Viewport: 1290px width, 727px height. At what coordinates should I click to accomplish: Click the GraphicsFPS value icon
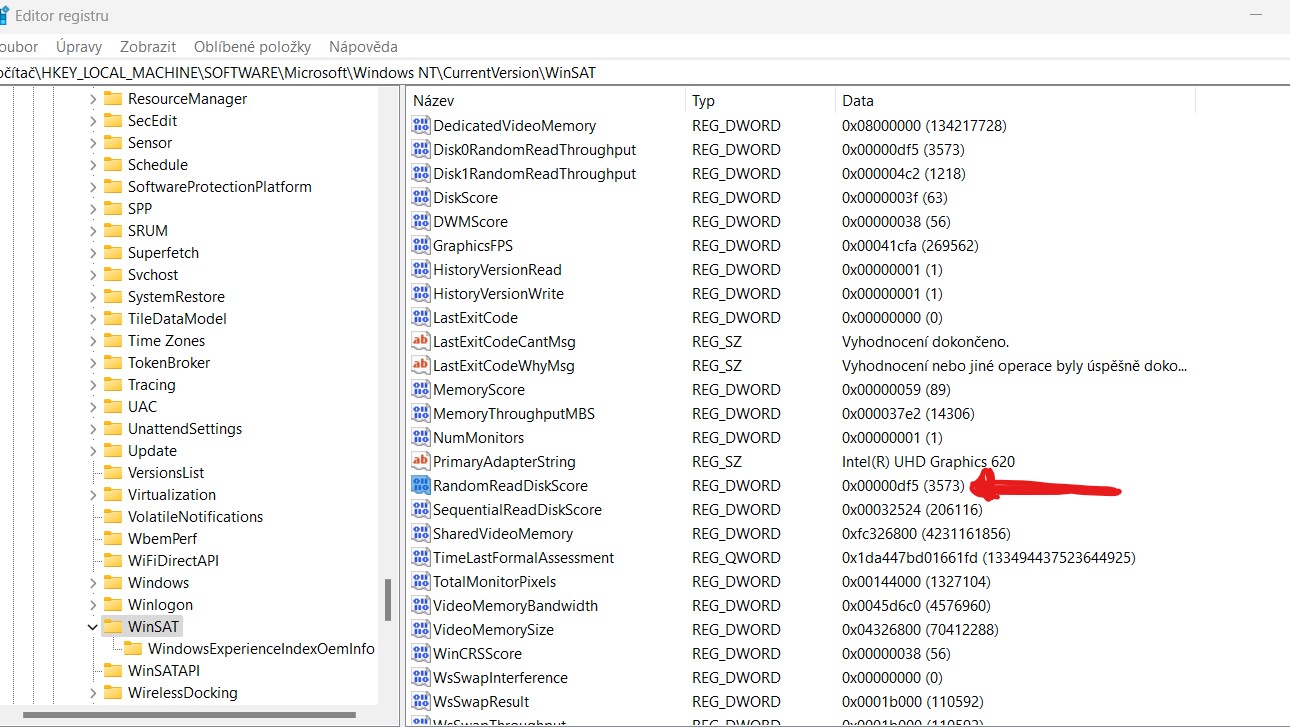tap(420, 245)
